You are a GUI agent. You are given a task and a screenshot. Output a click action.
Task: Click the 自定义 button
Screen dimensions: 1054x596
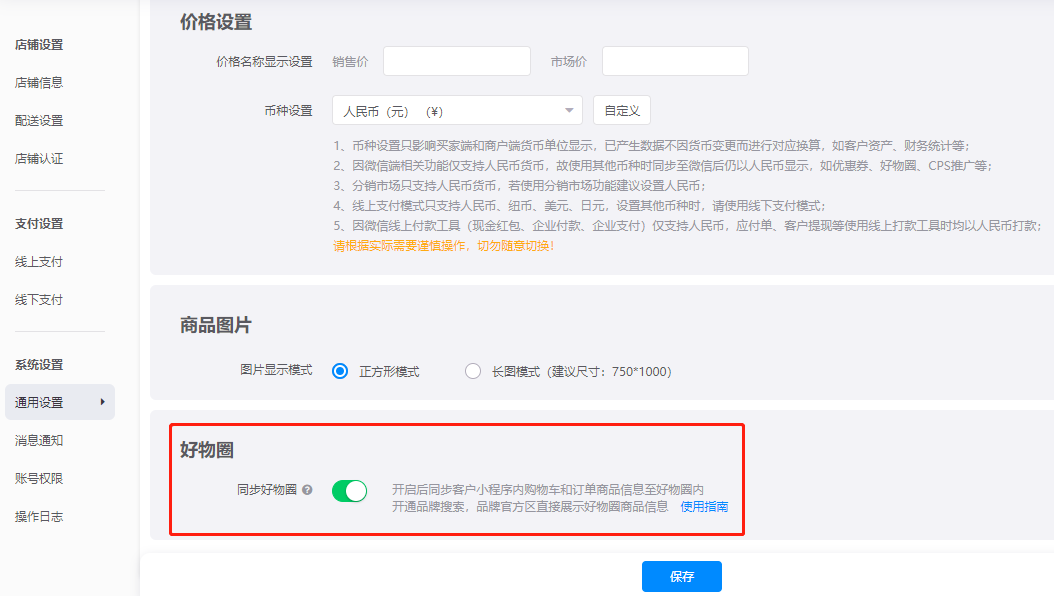point(622,110)
